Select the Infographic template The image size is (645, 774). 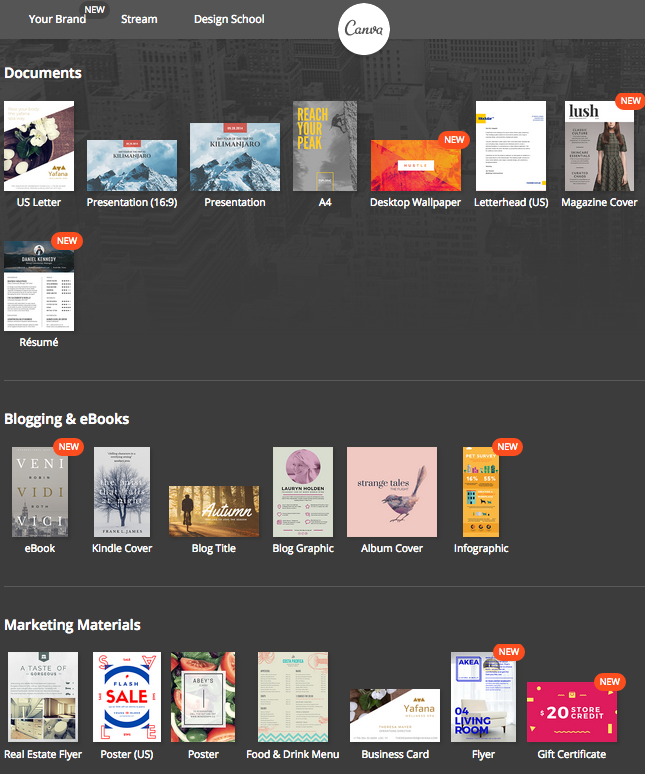point(481,492)
